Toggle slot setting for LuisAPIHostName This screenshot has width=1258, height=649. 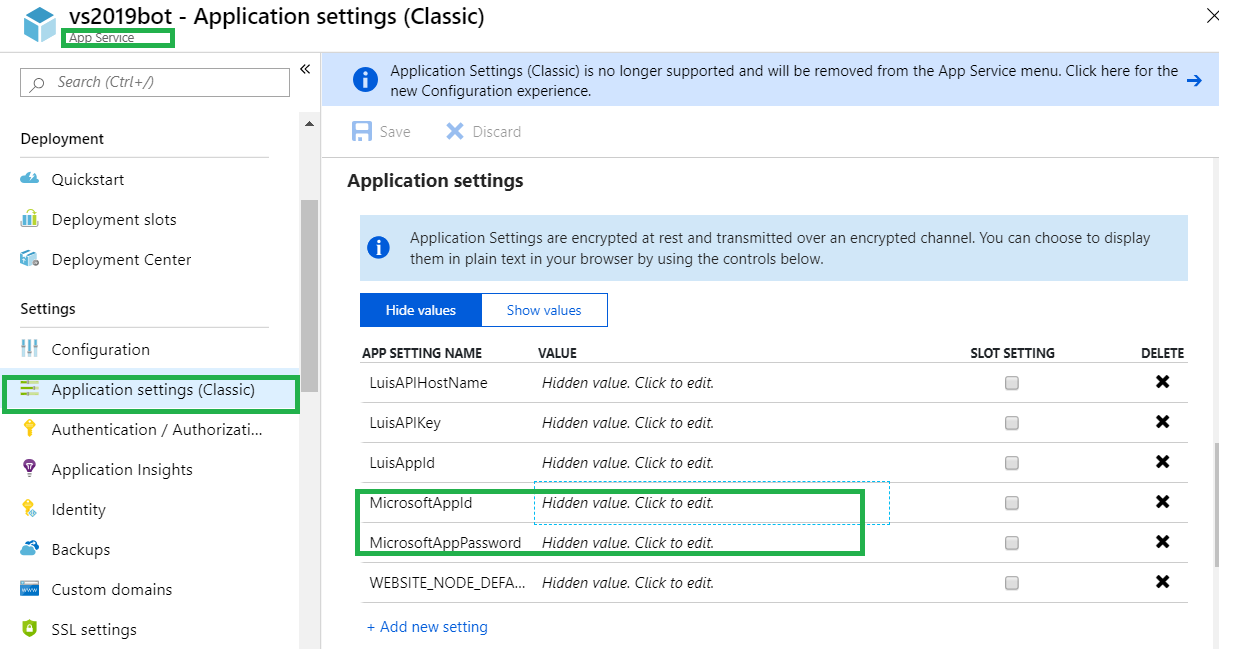click(x=1012, y=383)
